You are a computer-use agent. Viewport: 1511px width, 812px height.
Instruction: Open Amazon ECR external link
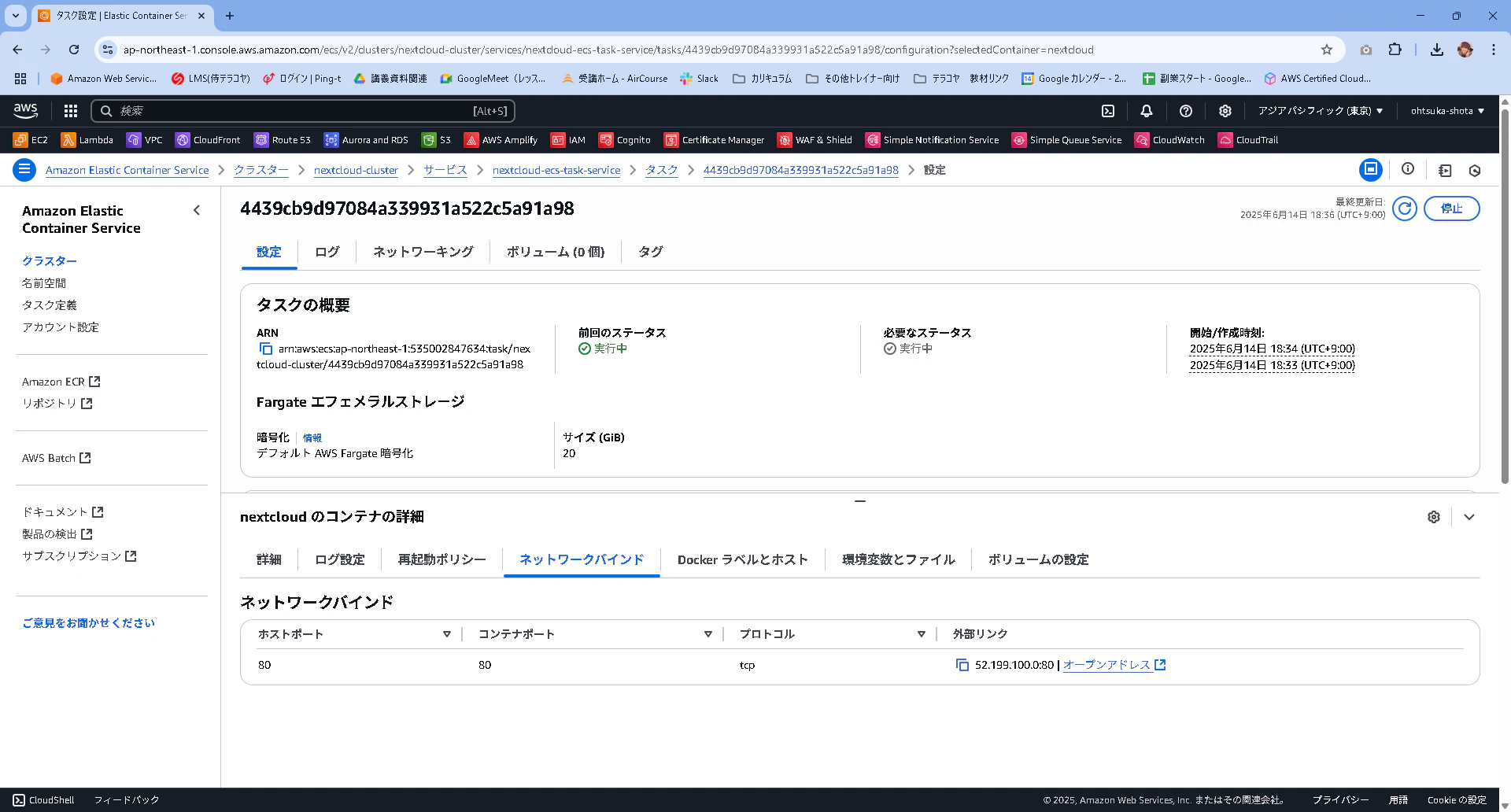(x=61, y=382)
